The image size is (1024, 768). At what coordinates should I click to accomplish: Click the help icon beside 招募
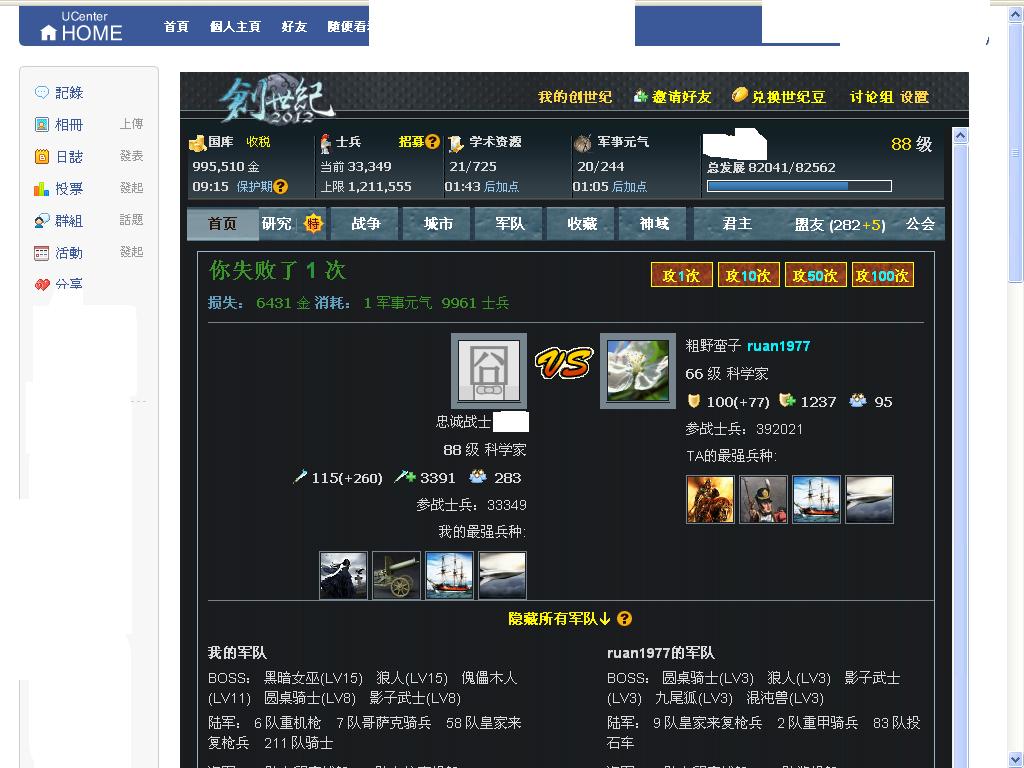[432, 141]
